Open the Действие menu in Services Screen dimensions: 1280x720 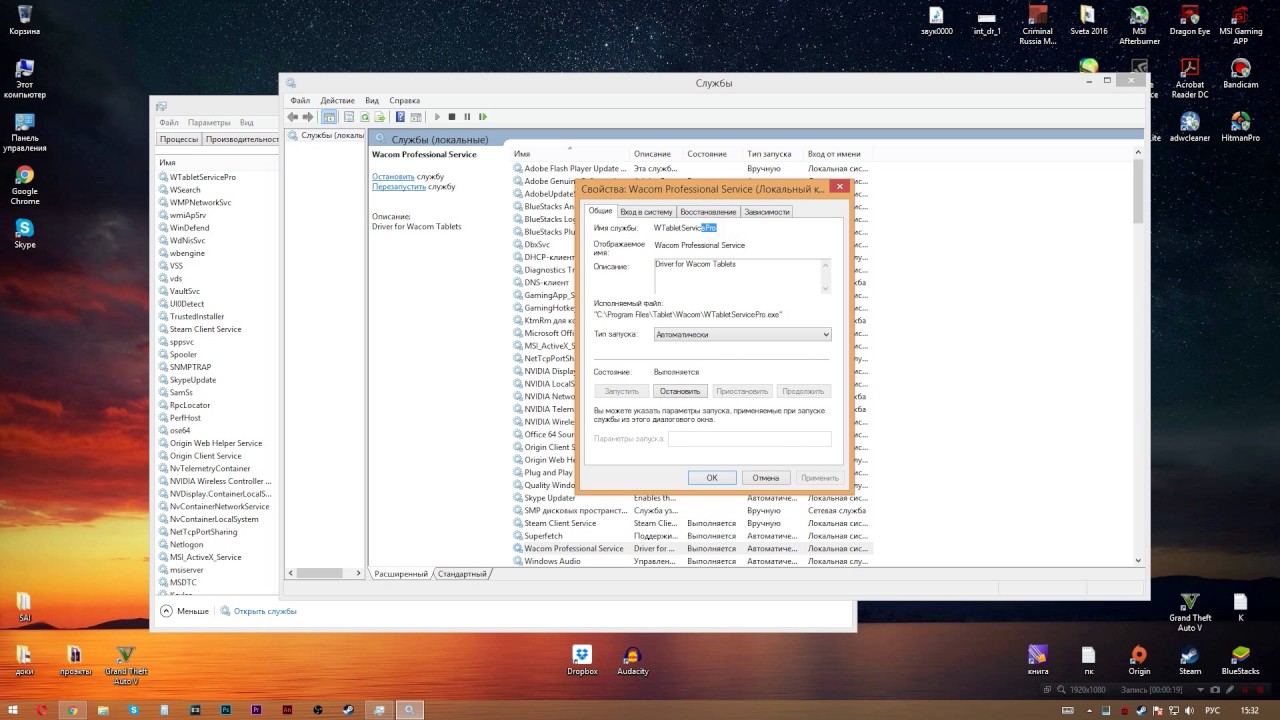[338, 100]
